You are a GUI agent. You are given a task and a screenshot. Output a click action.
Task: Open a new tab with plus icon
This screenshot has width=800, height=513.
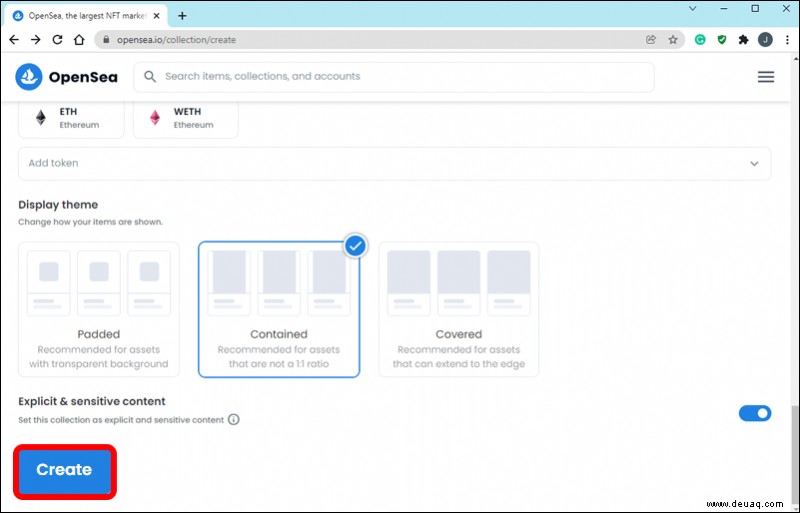coord(182,16)
